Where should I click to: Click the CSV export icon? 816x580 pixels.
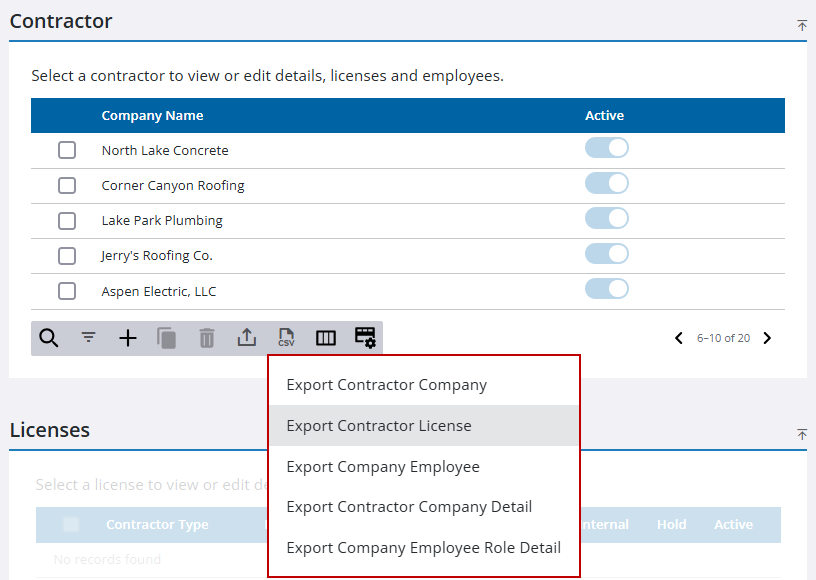tap(286, 338)
